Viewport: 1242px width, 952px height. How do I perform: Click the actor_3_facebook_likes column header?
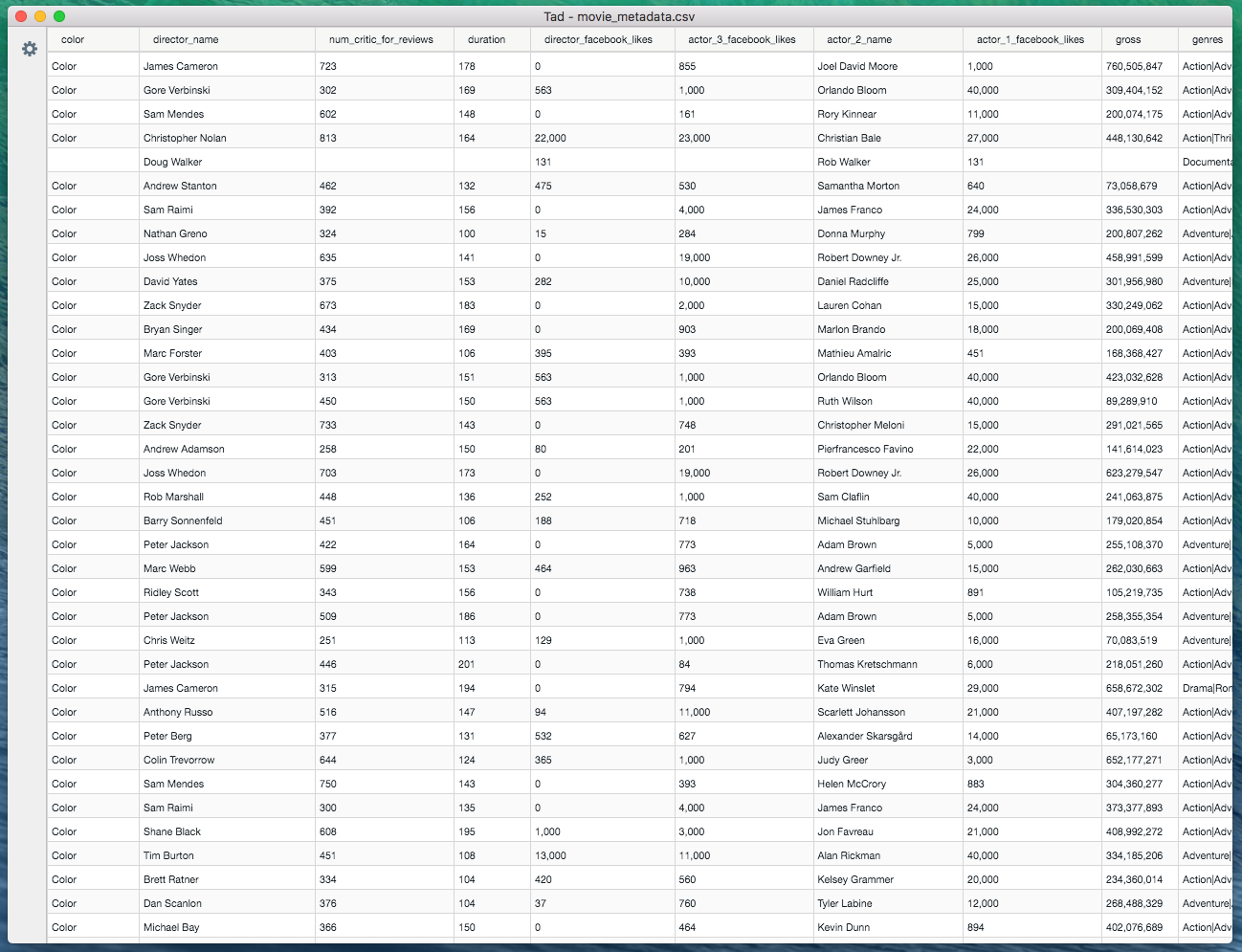[x=743, y=39]
